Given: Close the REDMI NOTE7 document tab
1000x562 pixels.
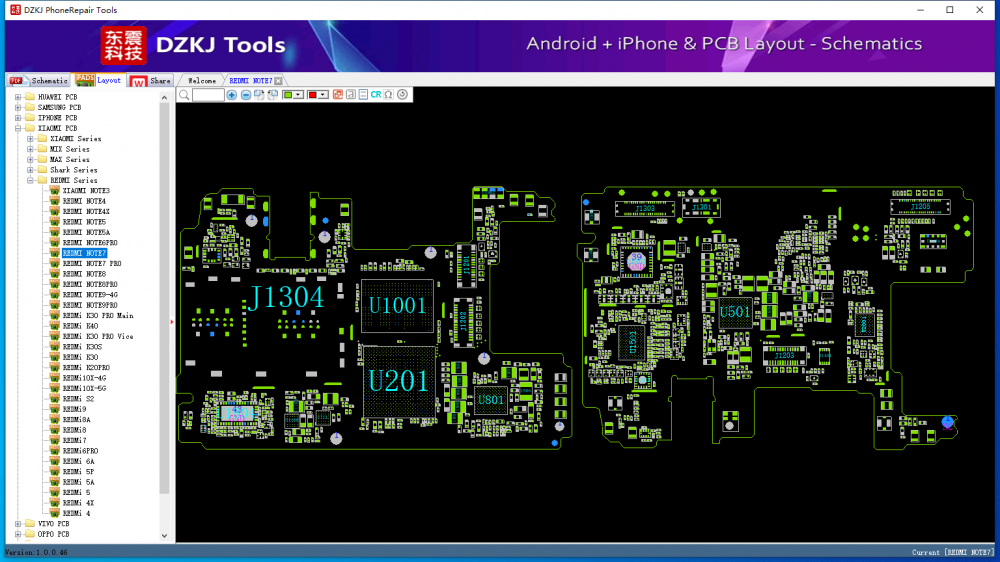Looking at the screenshot, I should click(x=279, y=81).
